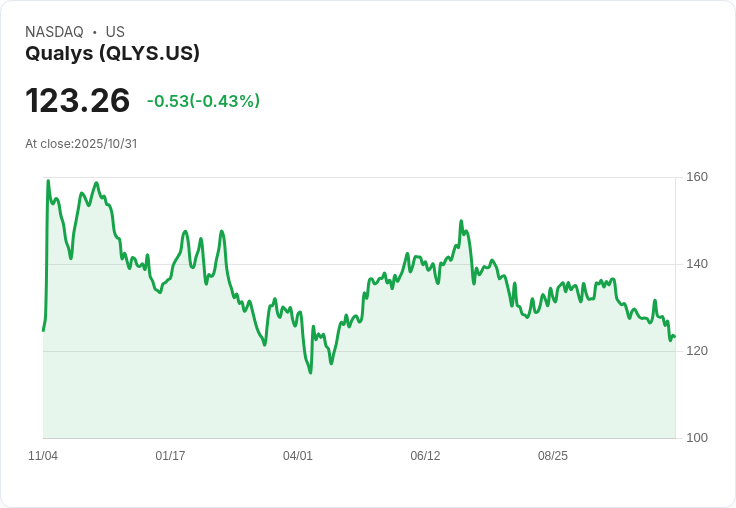736x508 pixels.
Task: Click the chart's lowest trough after 04/01
Action: 311,373
